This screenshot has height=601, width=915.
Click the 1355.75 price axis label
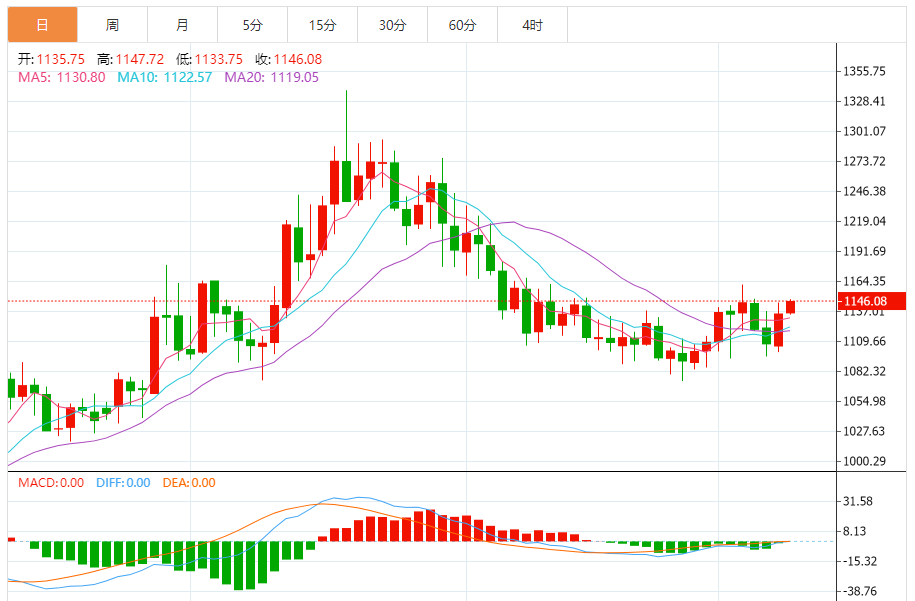tap(866, 72)
